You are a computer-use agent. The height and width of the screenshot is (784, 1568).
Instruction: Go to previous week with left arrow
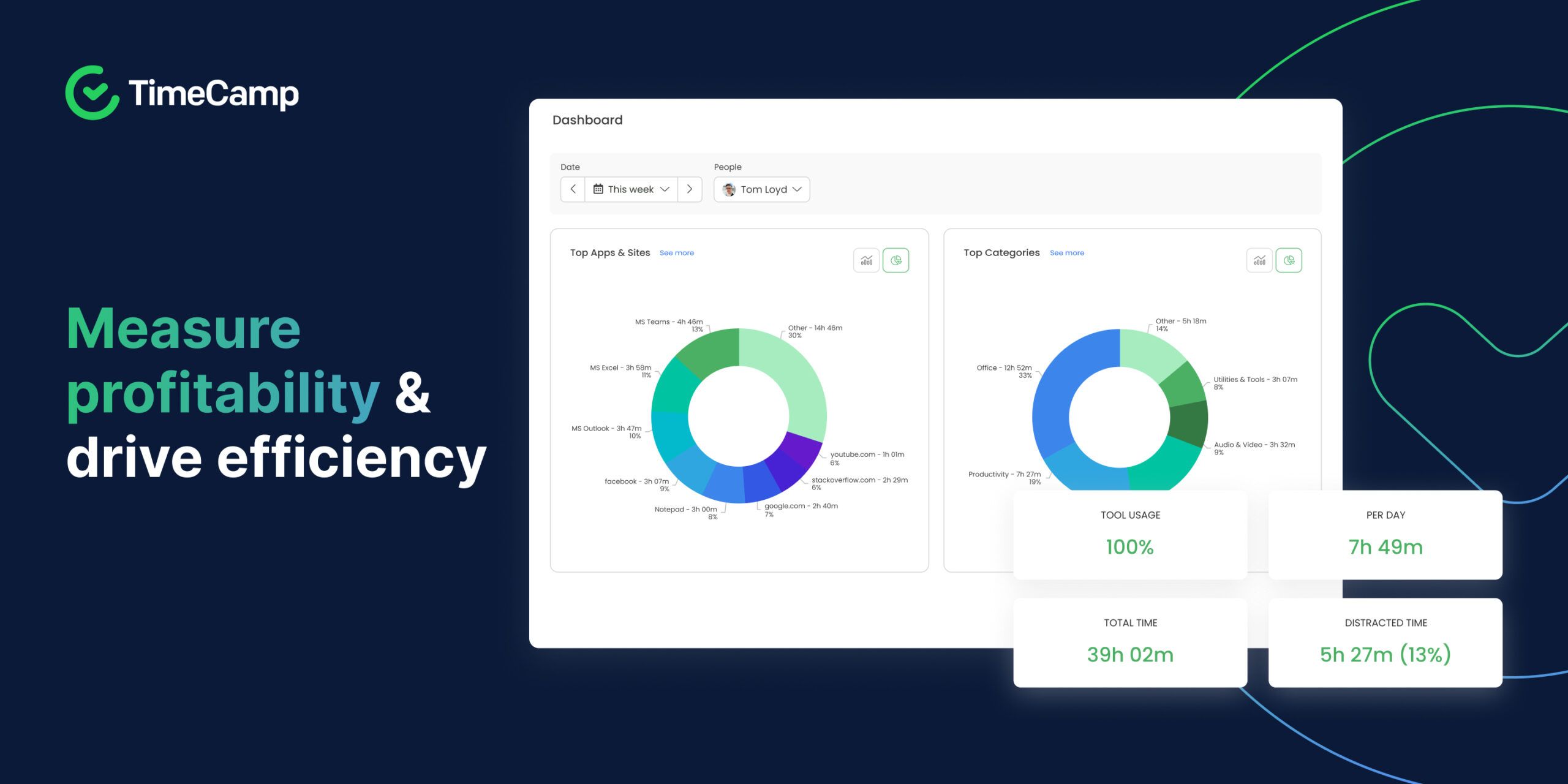click(x=573, y=189)
